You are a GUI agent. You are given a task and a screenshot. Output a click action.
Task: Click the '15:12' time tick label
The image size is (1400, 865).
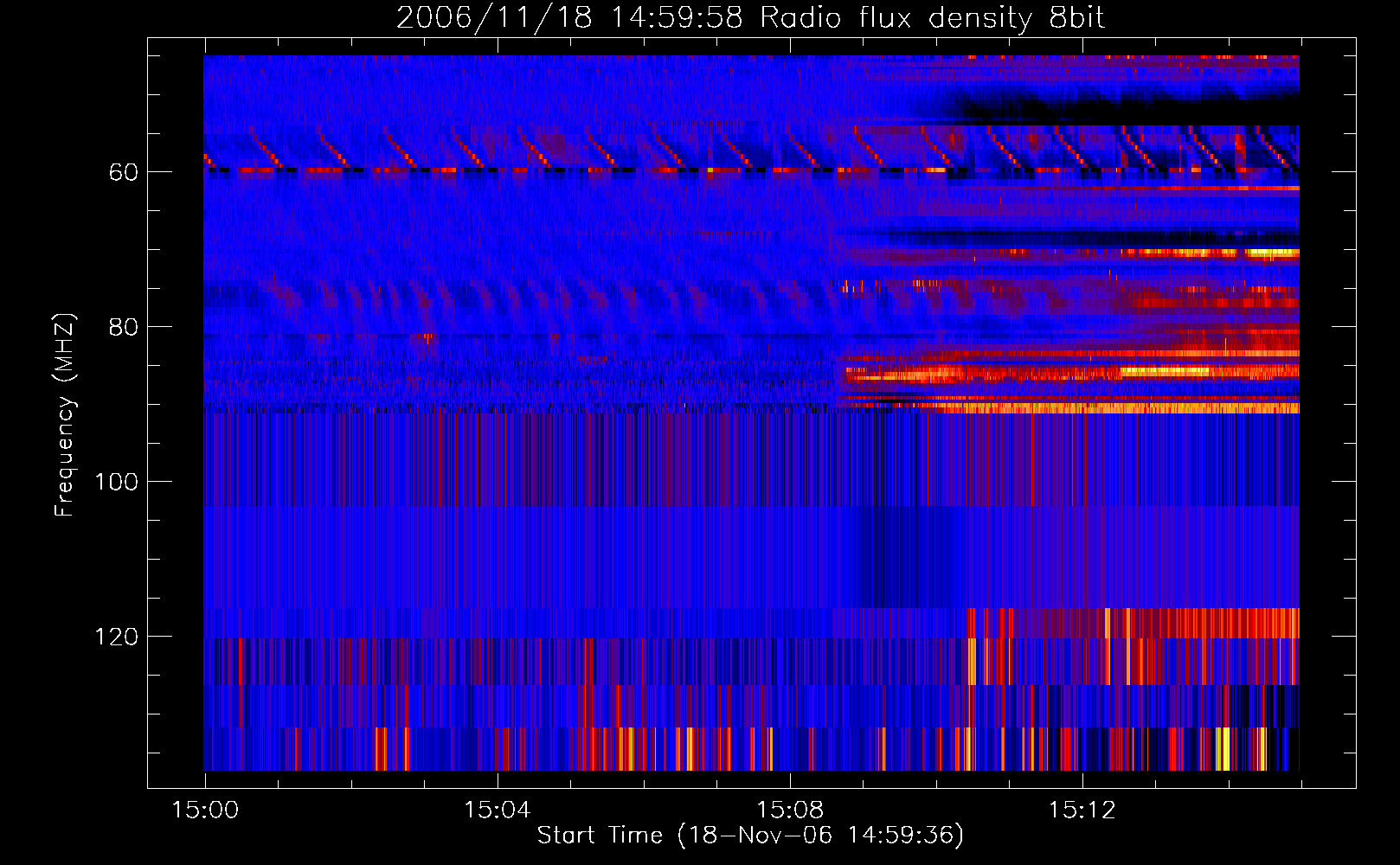tap(1082, 810)
